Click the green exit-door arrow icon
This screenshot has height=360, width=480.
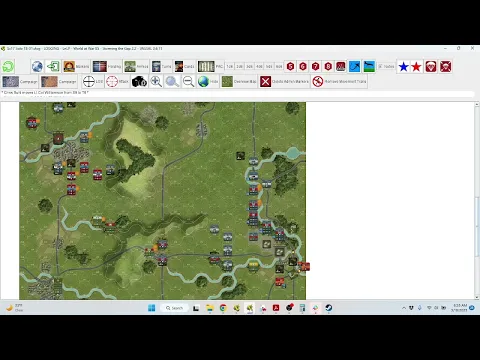click(x=53, y=66)
